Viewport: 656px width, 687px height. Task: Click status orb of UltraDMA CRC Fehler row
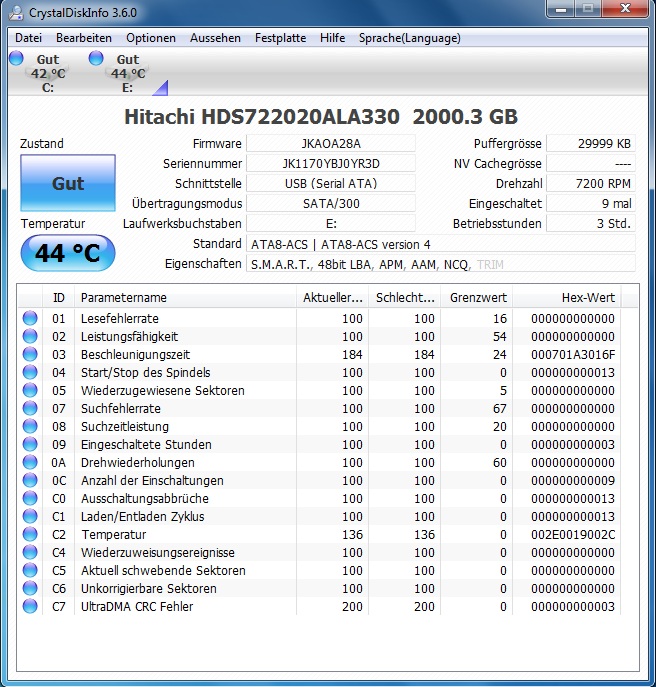(x=30, y=606)
